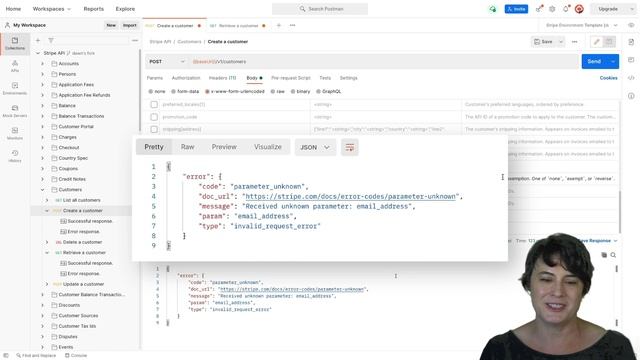Switch to the Raw response view

(187, 147)
